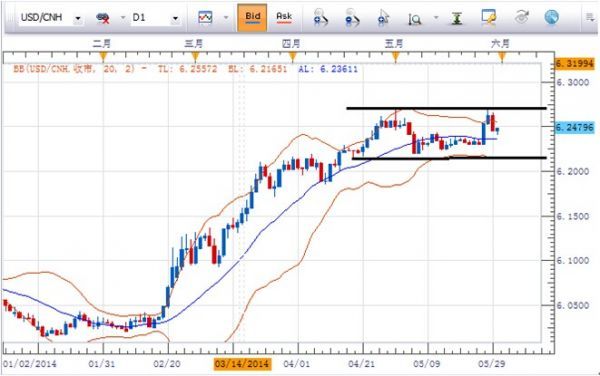Click the 01/02/2014 date axis label
Image resolution: width=600 pixels, height=376 pixels.
[29, 364]
